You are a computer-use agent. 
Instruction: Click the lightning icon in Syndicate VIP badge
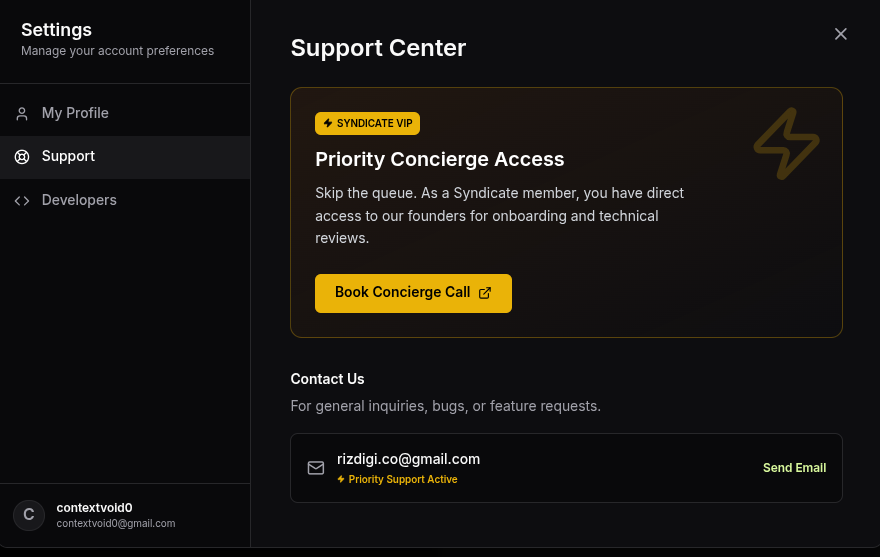[328, 123]
